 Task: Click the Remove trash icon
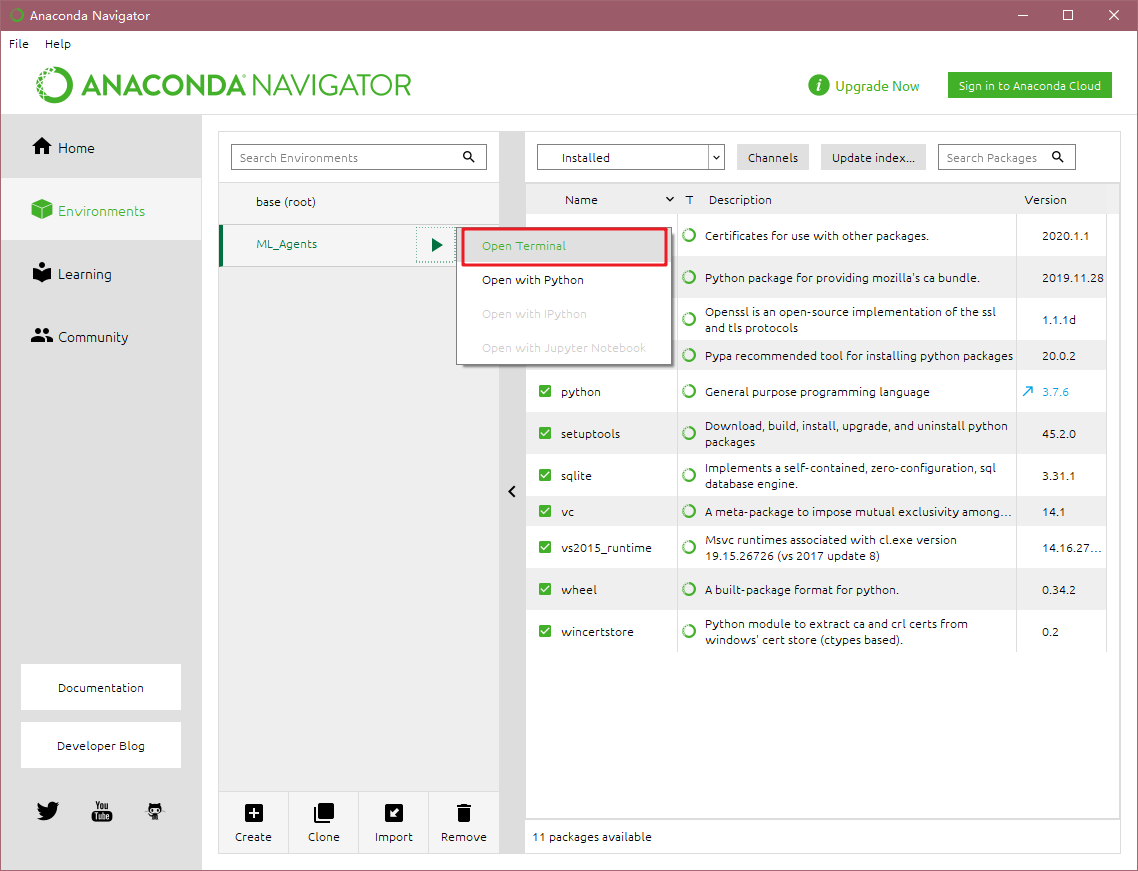point(464,813)
